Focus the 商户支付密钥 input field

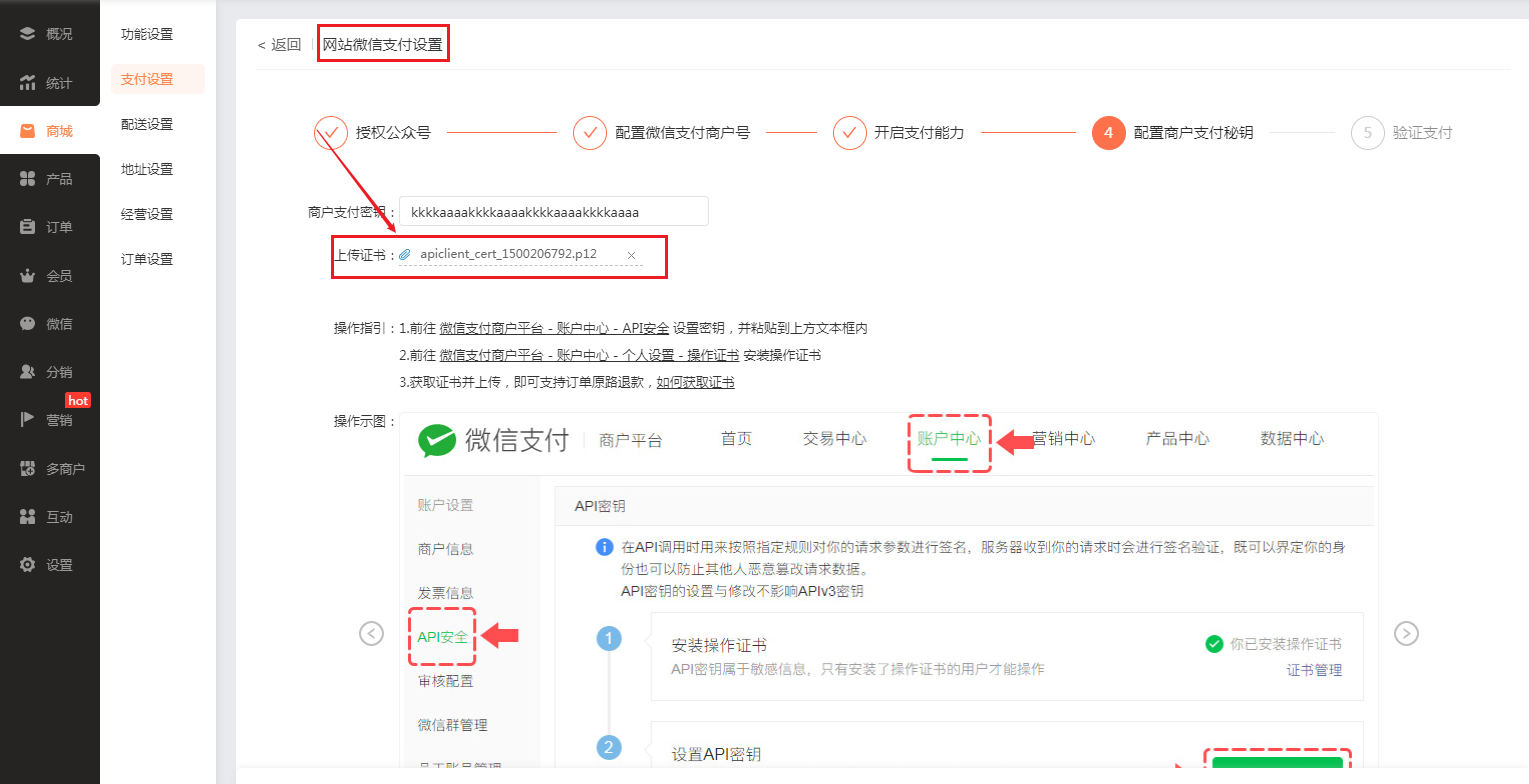[x=553, y=212]
